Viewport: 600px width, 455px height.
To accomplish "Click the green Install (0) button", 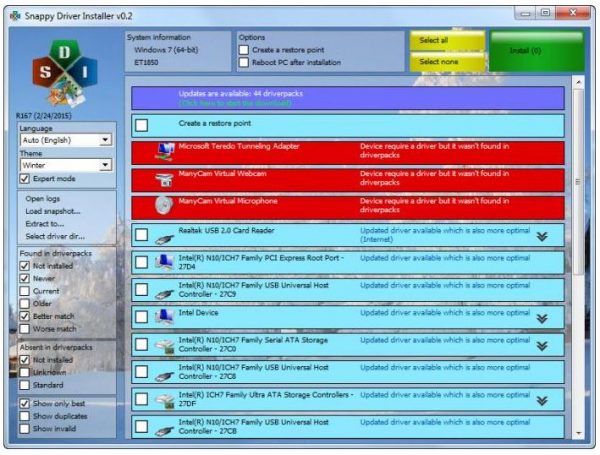I will pos(537,51).
